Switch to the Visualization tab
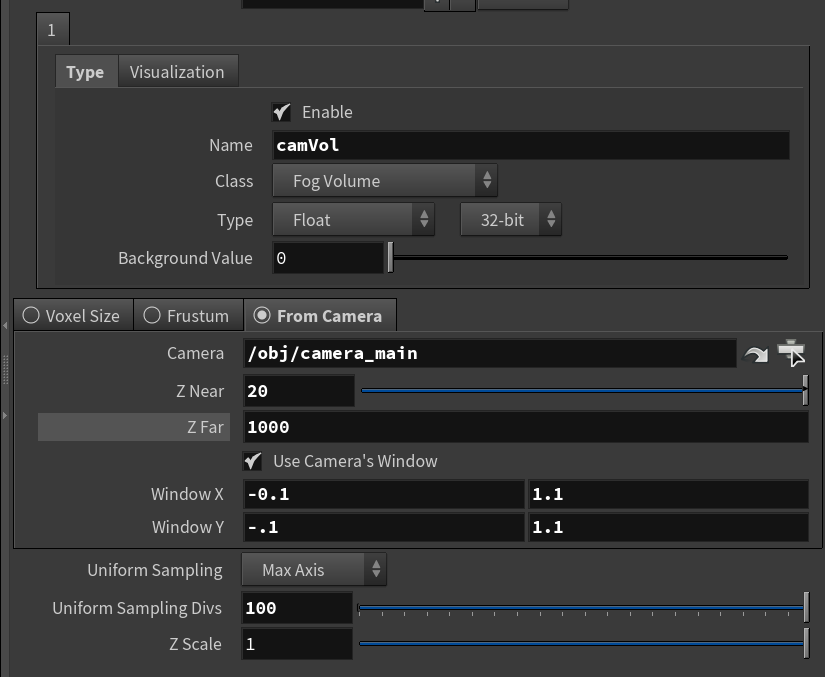Viewport: 825px width, 677px height. (x=177, y=72)
